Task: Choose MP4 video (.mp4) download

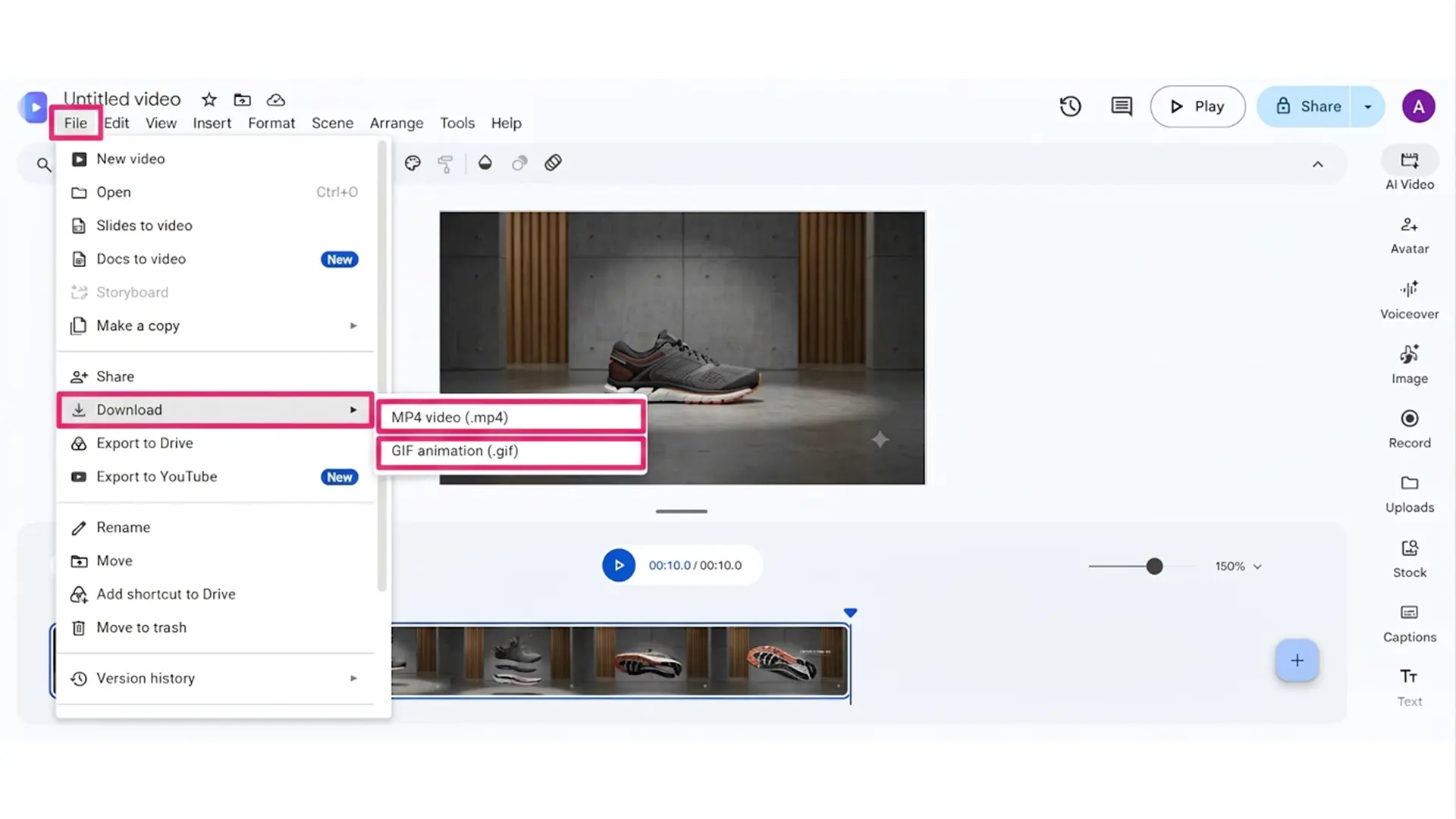Action: pyautogui.click(x=511, y=418)
